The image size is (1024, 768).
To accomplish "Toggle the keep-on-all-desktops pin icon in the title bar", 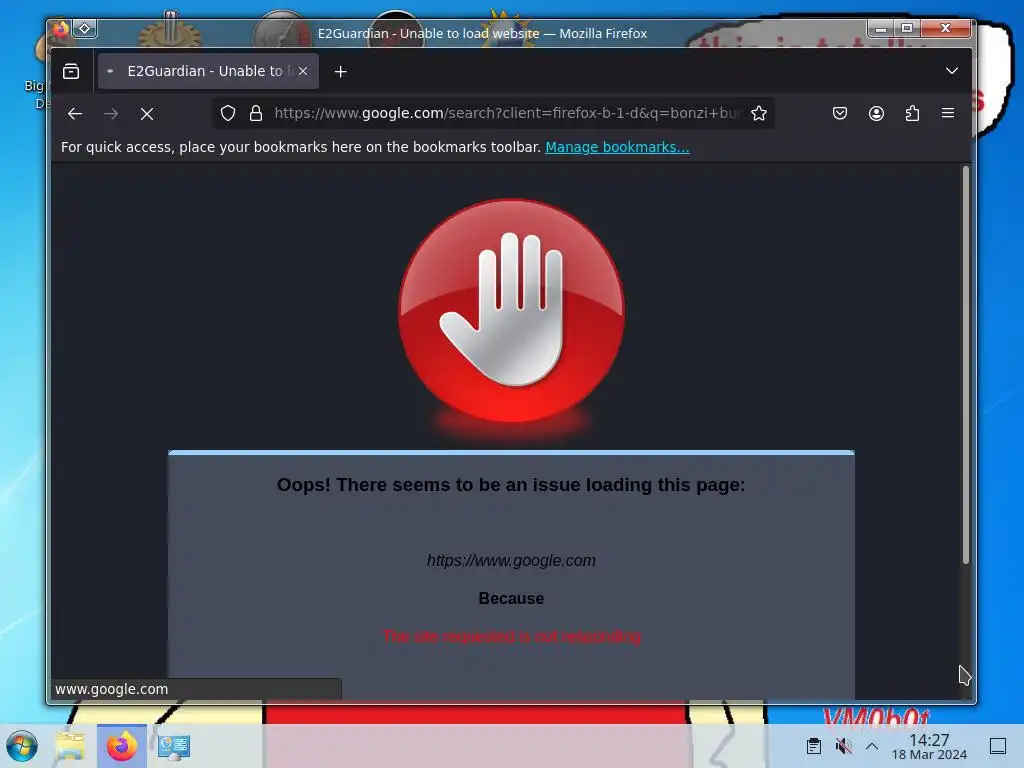I will tap(85, 29).
